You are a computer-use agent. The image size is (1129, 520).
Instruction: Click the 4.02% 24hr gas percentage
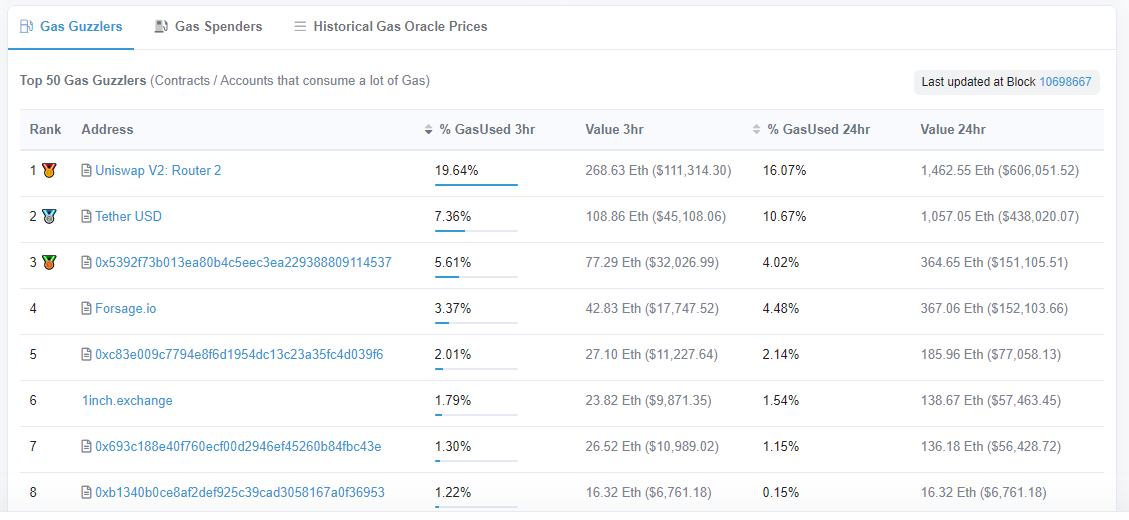[781, 262]
